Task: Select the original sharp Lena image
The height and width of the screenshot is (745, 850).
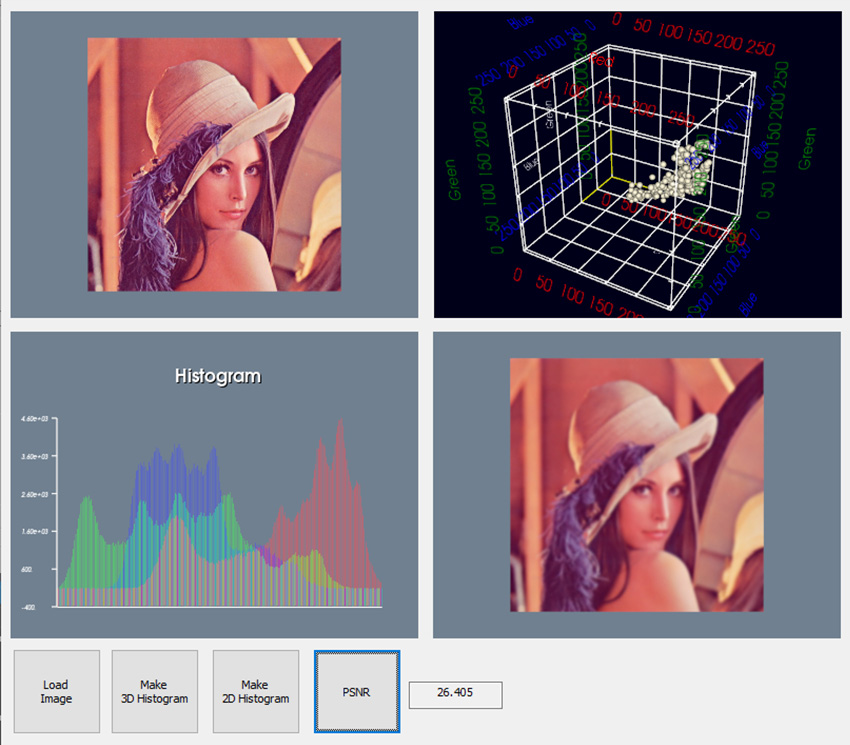Action: [214, 164]
